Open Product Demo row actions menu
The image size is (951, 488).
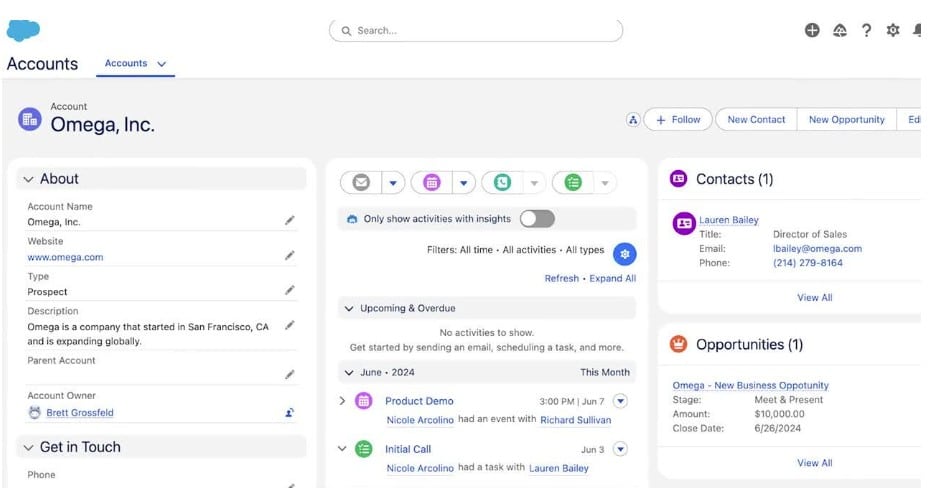tap(620, 401)
